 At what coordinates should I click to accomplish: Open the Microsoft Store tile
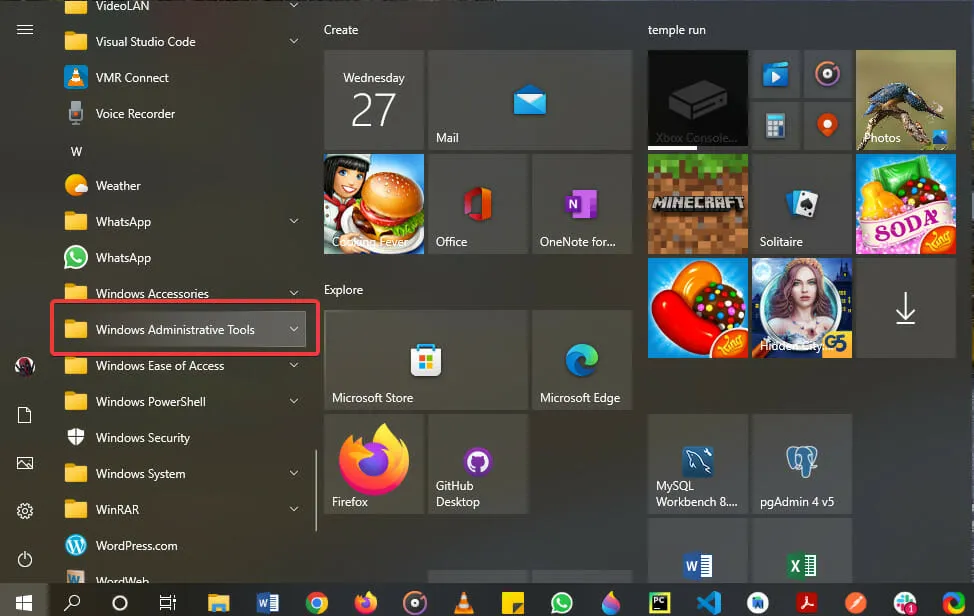(x=425, y=359)
